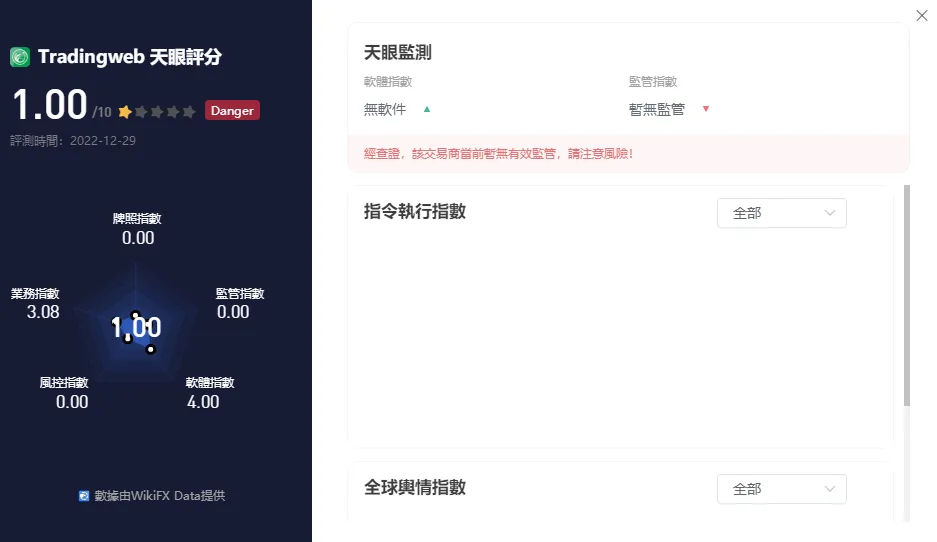Click the green up arrow beside 無軟件

click(427, 109)
